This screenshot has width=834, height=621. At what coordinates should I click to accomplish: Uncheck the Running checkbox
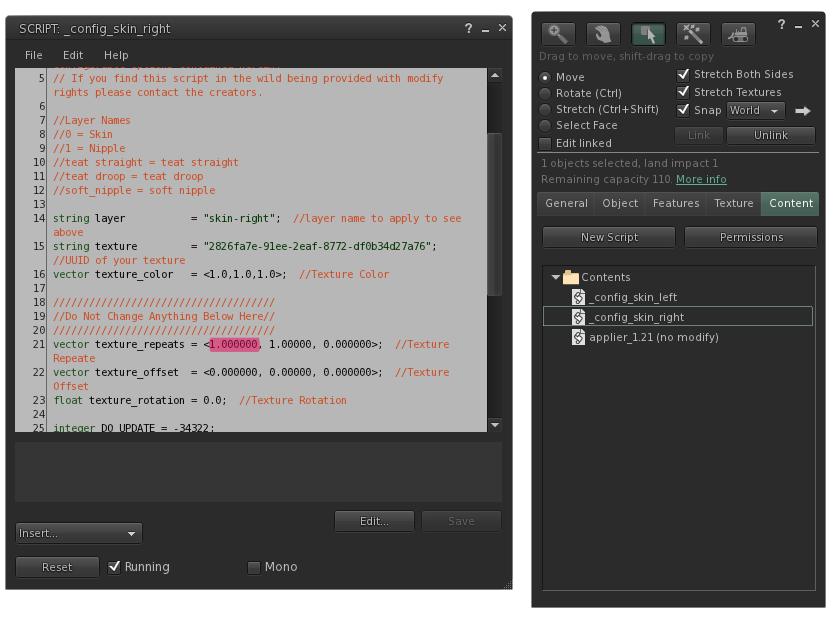click(x=115, y=567)
